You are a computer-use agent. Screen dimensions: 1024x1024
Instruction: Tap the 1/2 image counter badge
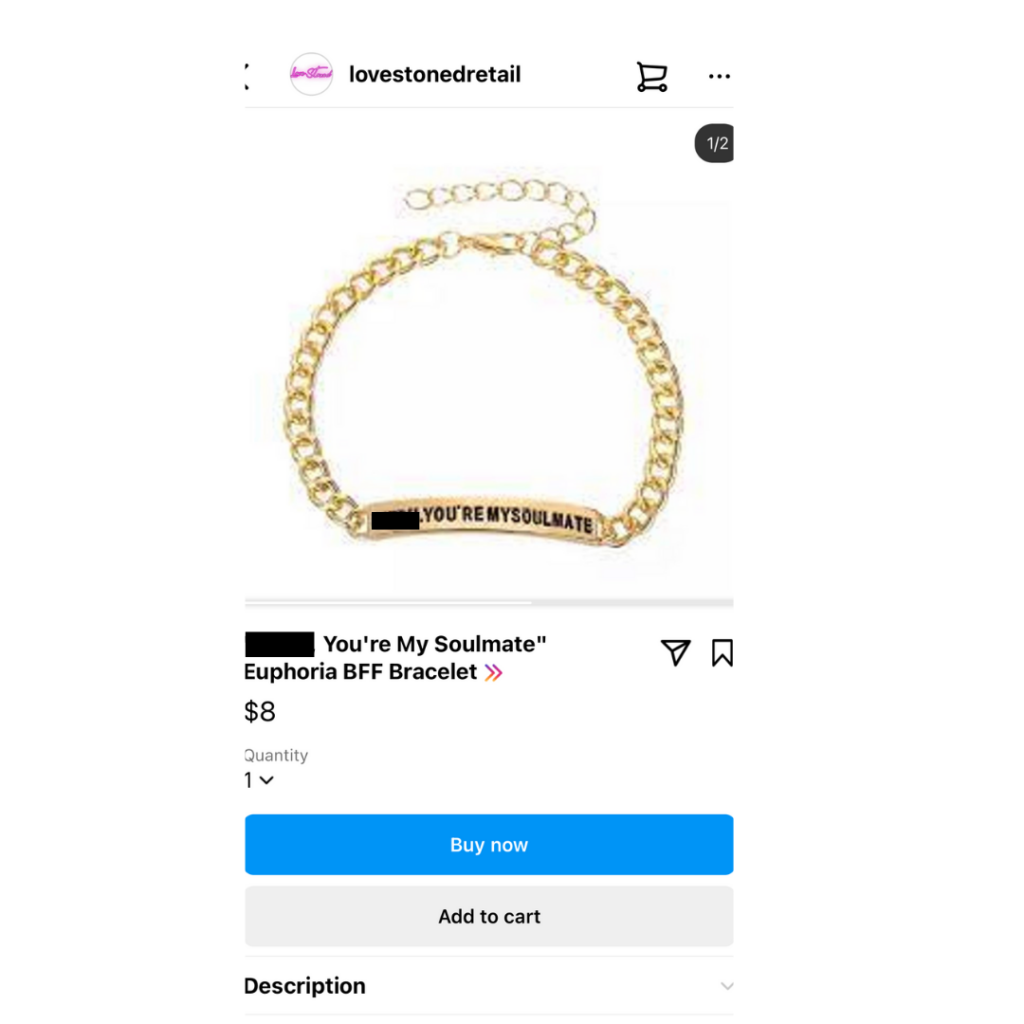tap(714, 143)
